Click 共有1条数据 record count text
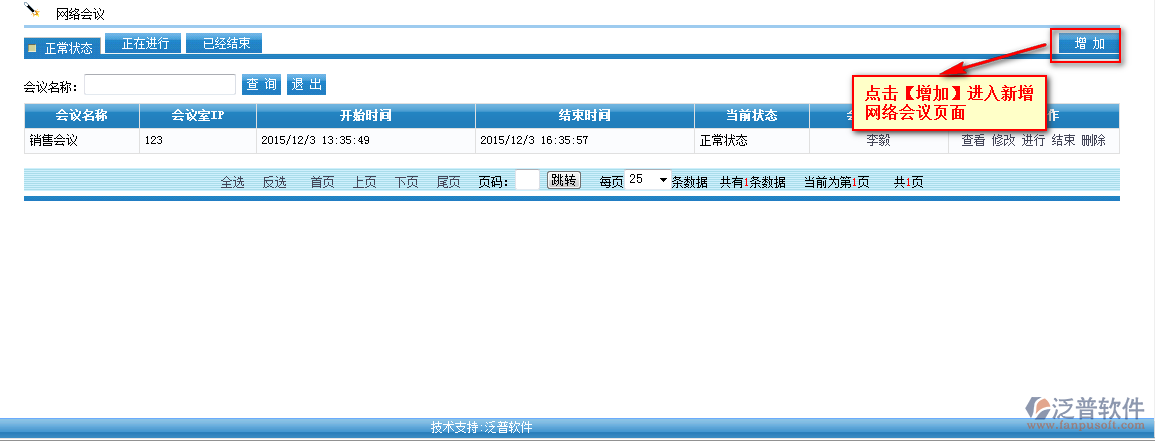 pyautogui.click(x=752, y=182)
